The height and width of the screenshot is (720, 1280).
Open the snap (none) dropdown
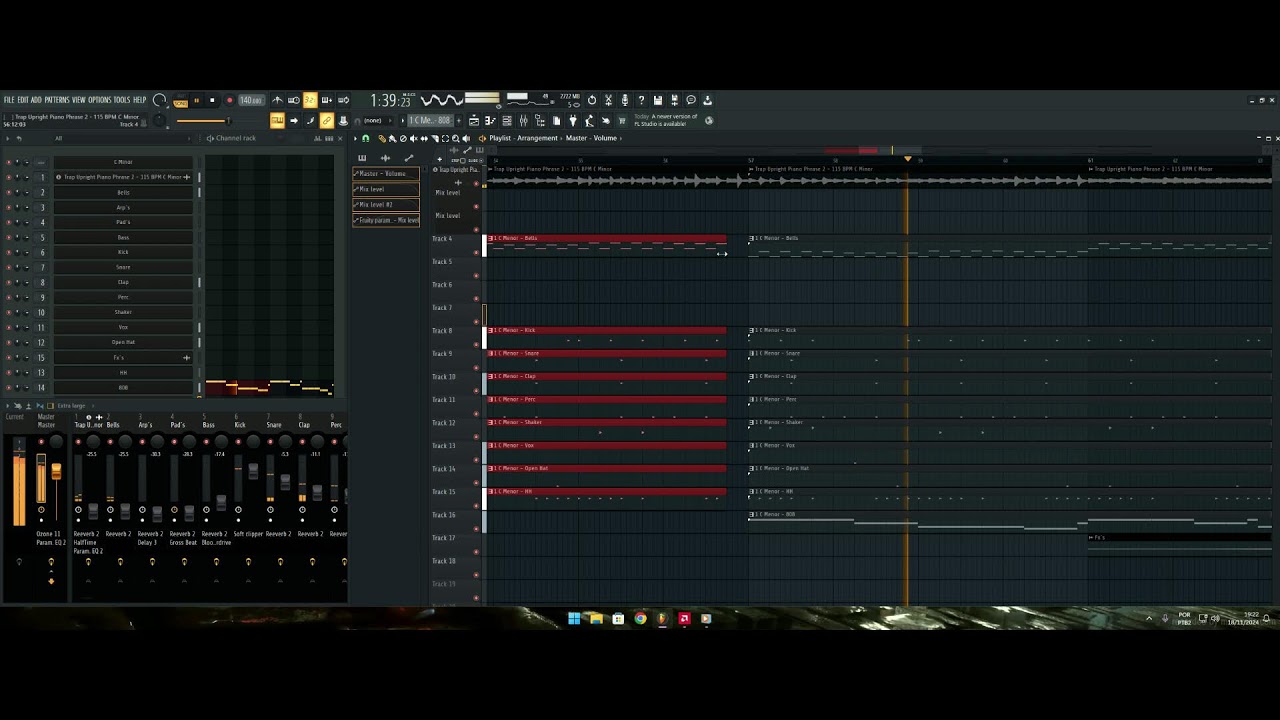coord(377,120)
